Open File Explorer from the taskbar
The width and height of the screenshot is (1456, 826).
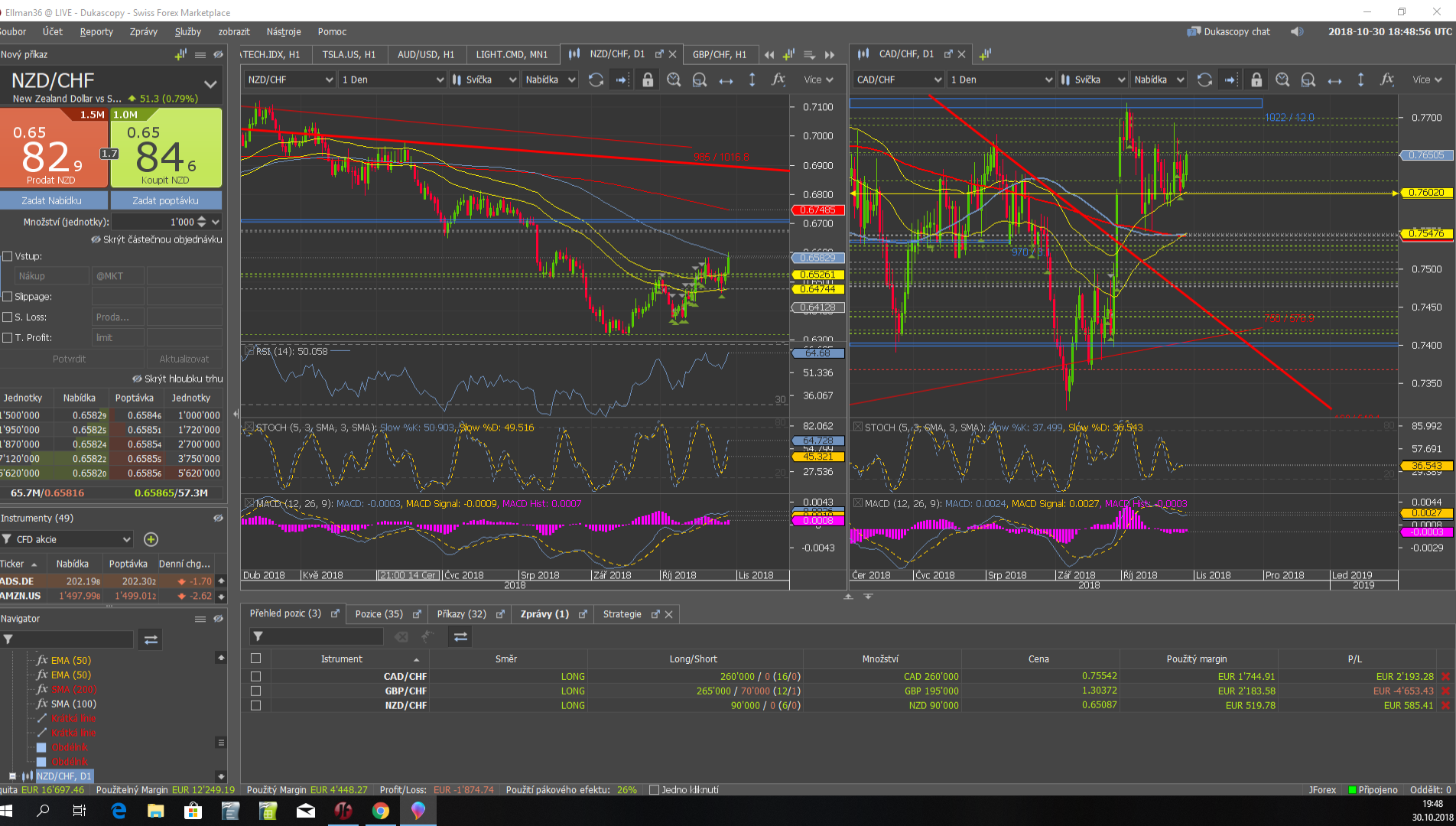[x=156, y=811]
